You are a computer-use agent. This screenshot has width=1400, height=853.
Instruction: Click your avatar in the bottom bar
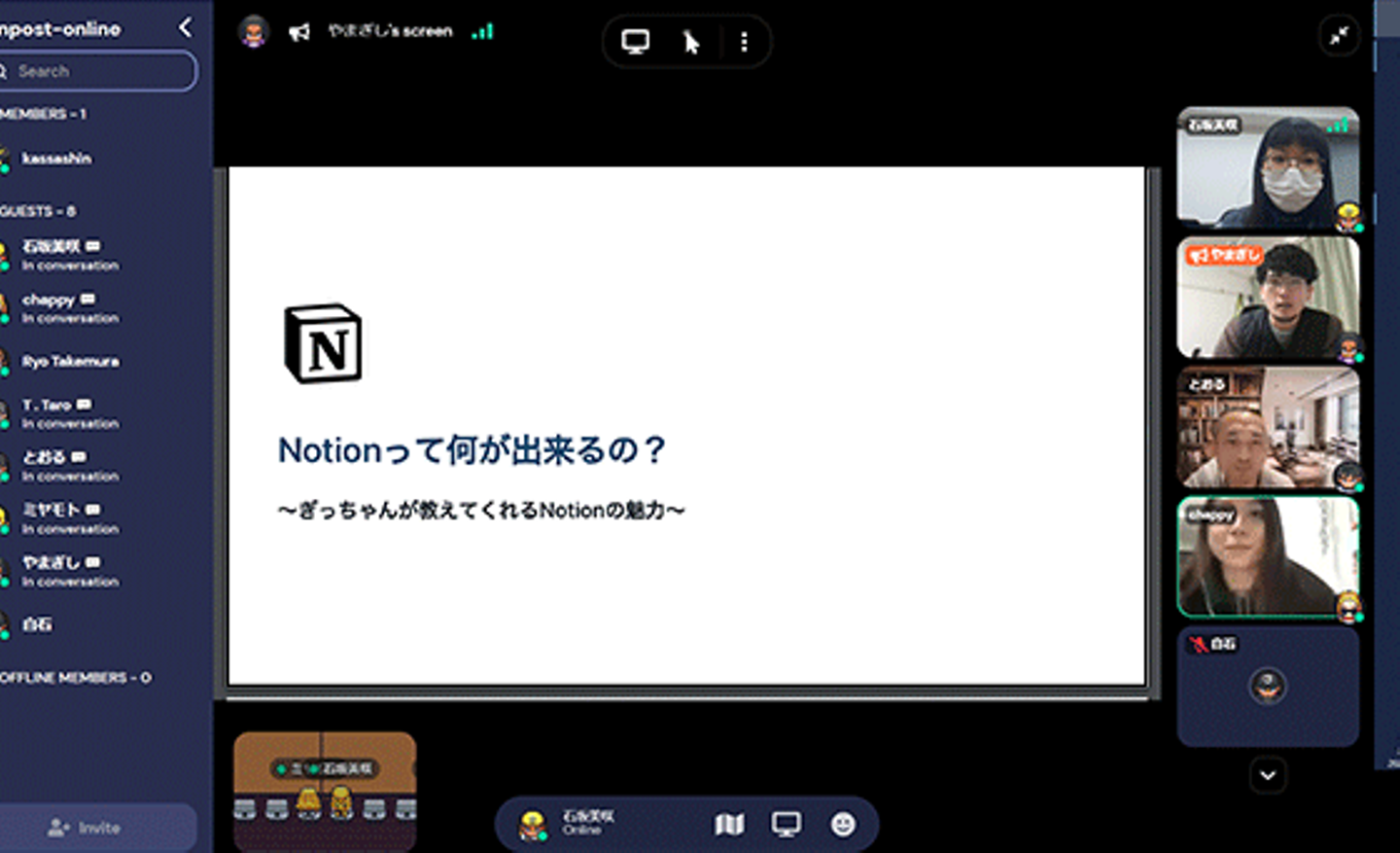click(x=532, y=825)
